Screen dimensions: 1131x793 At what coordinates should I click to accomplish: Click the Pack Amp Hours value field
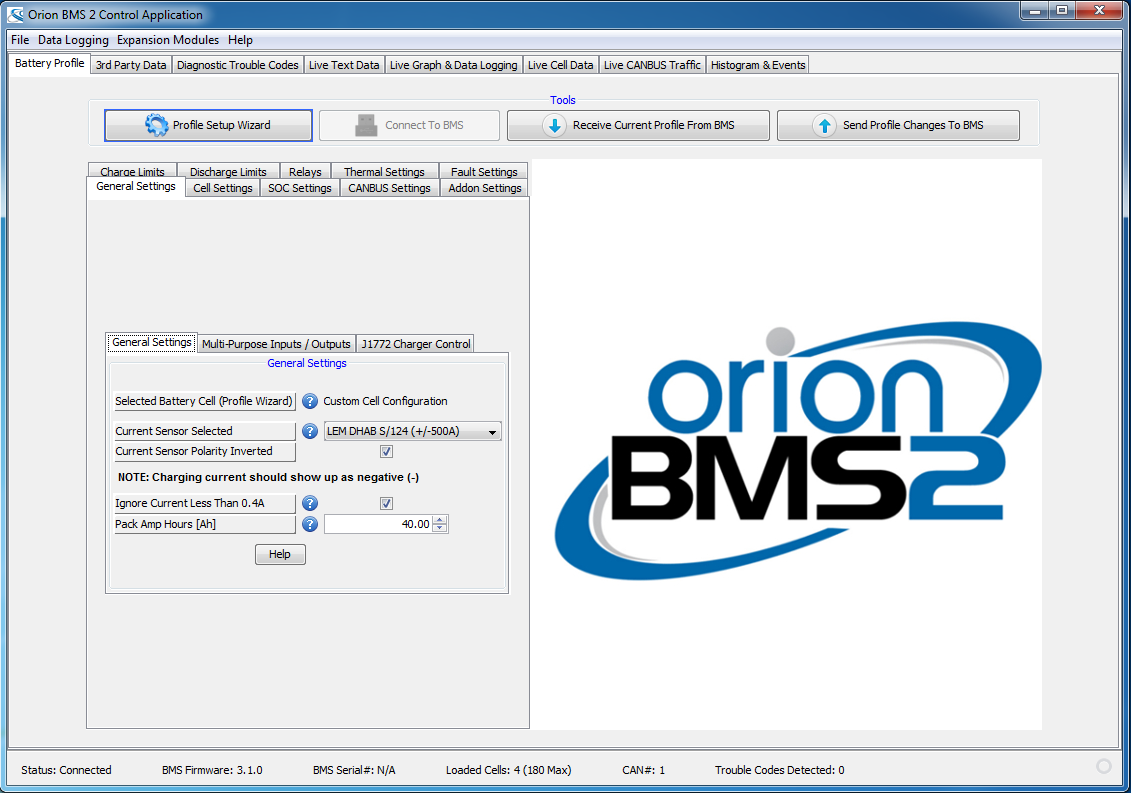(378, 524)
